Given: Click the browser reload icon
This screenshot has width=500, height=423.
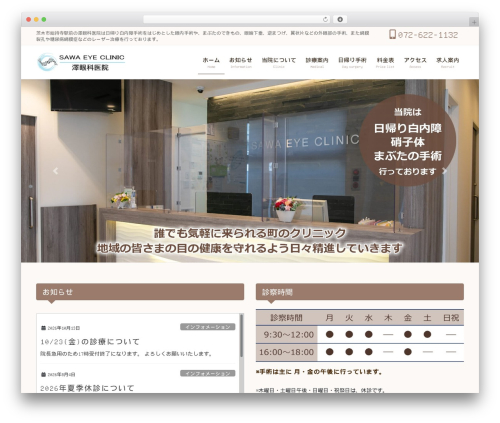Looking at the screenshot, I should (325, 20).
